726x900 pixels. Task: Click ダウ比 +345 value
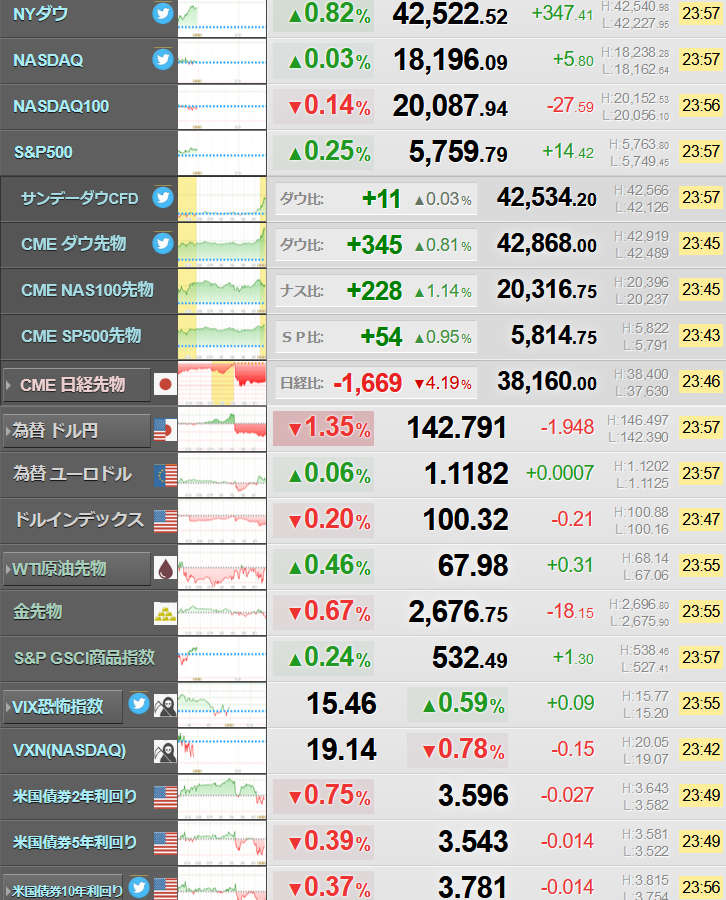[x=374, y=245]
